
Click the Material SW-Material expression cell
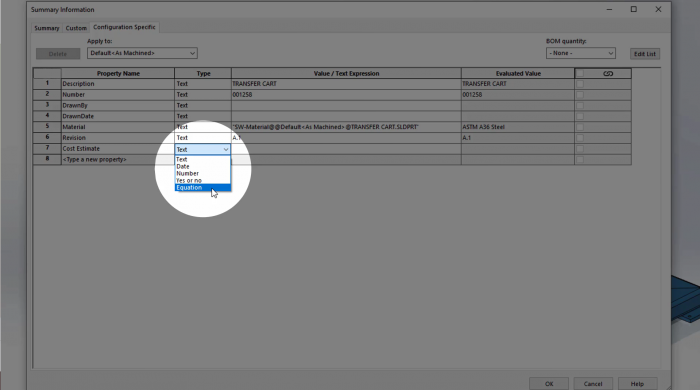point(346,127)
